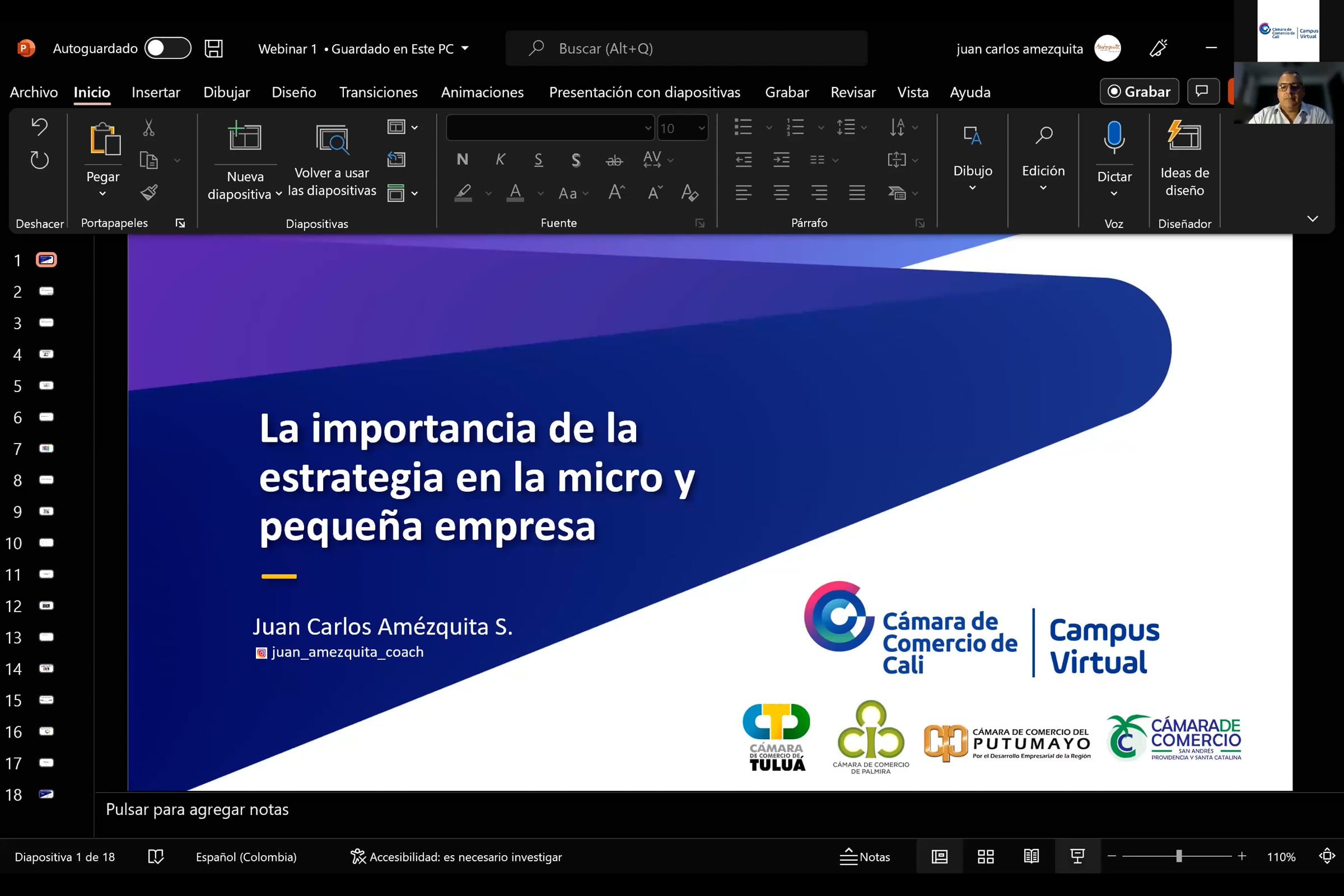Click Volver a usar las diapositivas
This screenshot has height=896, width=1344.
point(332,161)
